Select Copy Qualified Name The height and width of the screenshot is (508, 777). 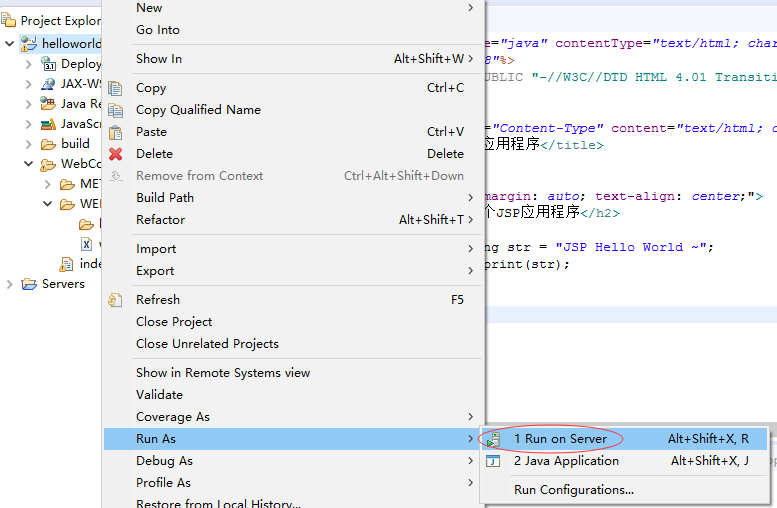292,110
